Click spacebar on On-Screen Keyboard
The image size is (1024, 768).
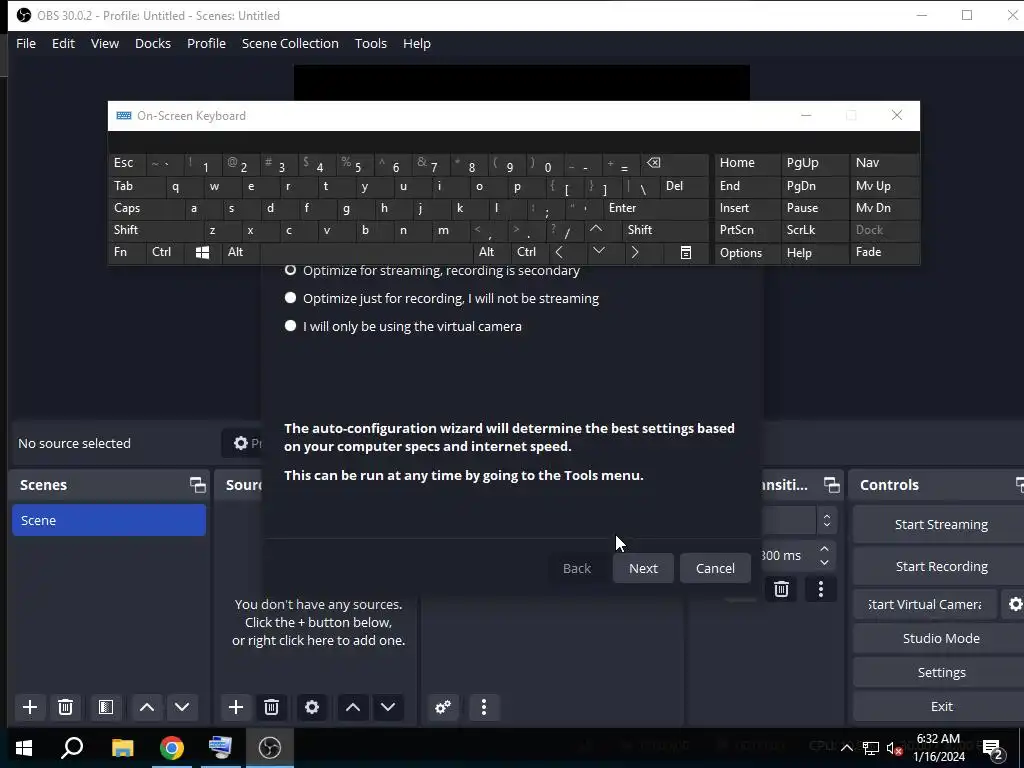[366, 253]
